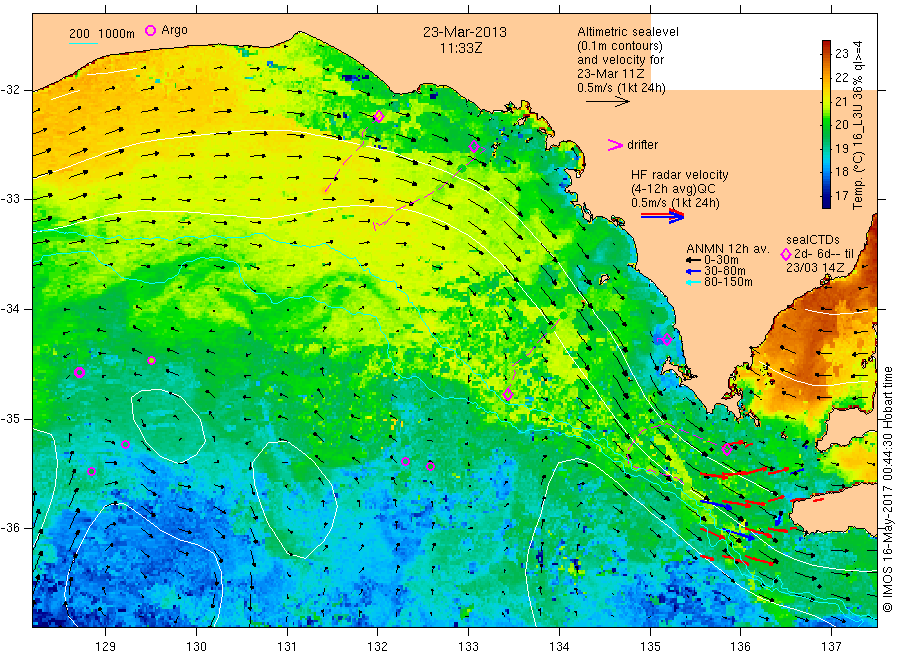The image size is (900, 660).
Task: Click the sealCTDs legend diamond symbol
Action: pos(786,254)
